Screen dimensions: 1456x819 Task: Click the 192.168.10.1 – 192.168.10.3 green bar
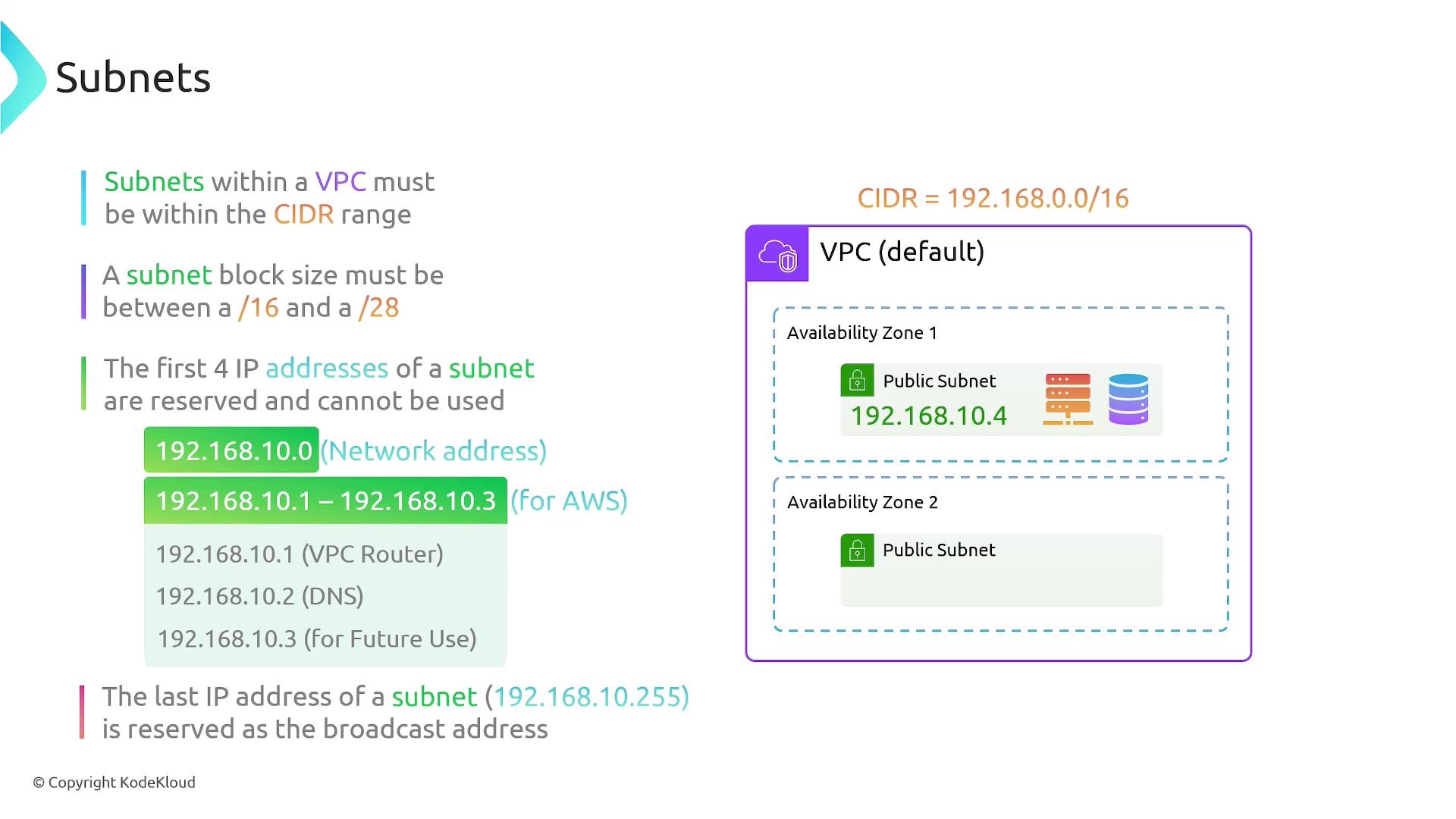(x=325, y=500)
